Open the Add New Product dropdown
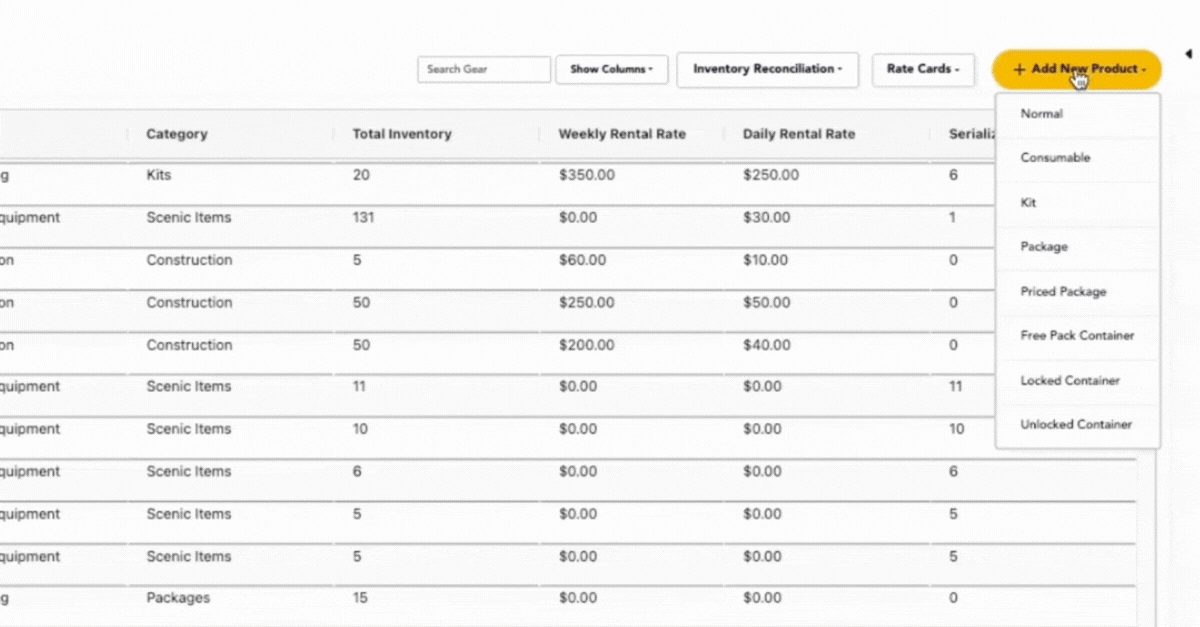 [x=1076, y=69]
